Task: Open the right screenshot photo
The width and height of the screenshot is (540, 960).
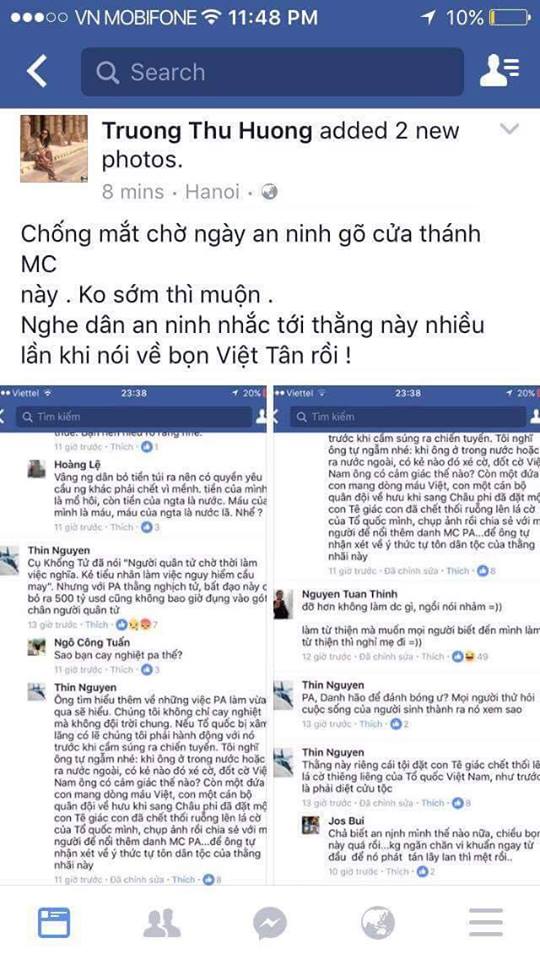Action: tap(407, 635)
